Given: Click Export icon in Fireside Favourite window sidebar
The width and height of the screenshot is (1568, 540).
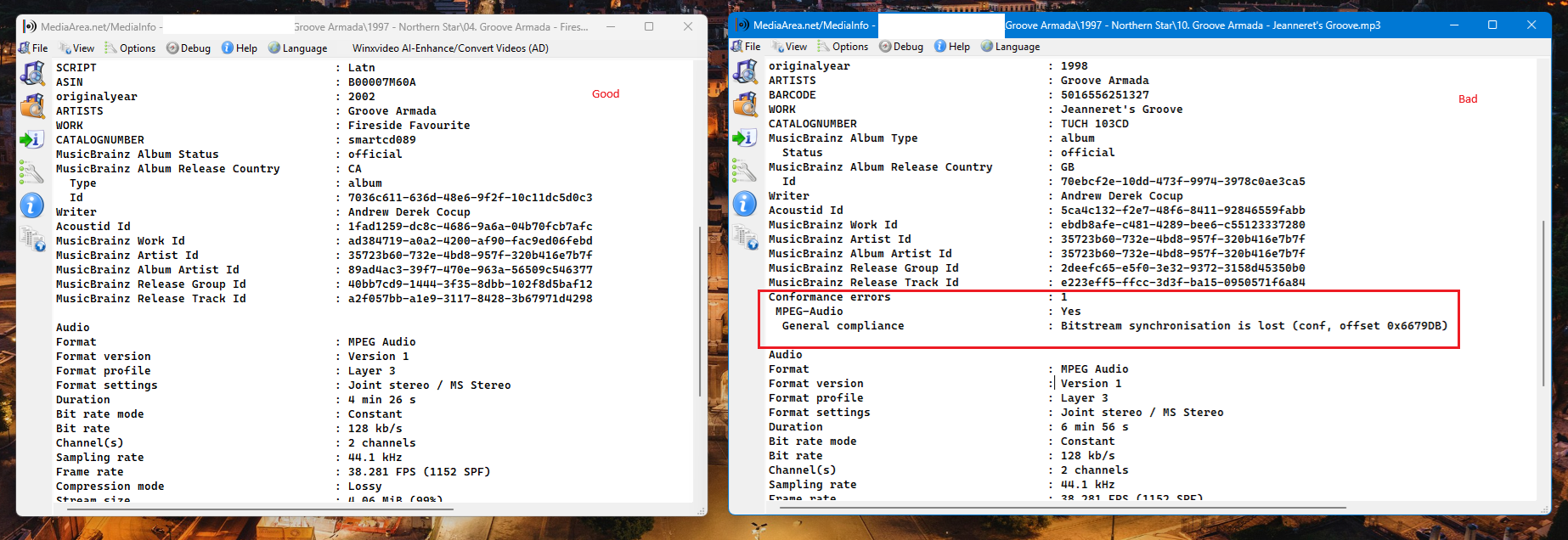Looking at the screenshot, I should point(32,139).
